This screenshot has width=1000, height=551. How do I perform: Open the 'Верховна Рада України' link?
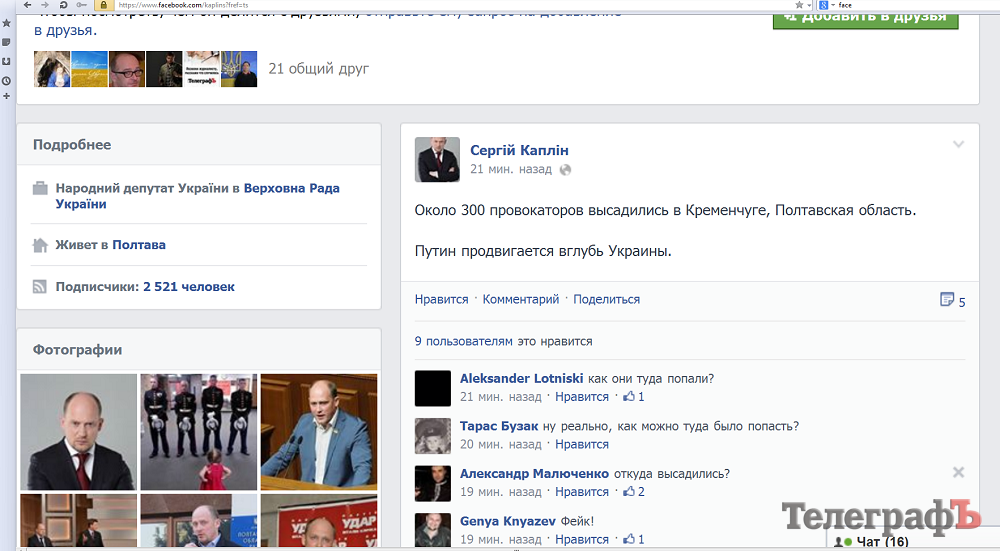point(291,188)
